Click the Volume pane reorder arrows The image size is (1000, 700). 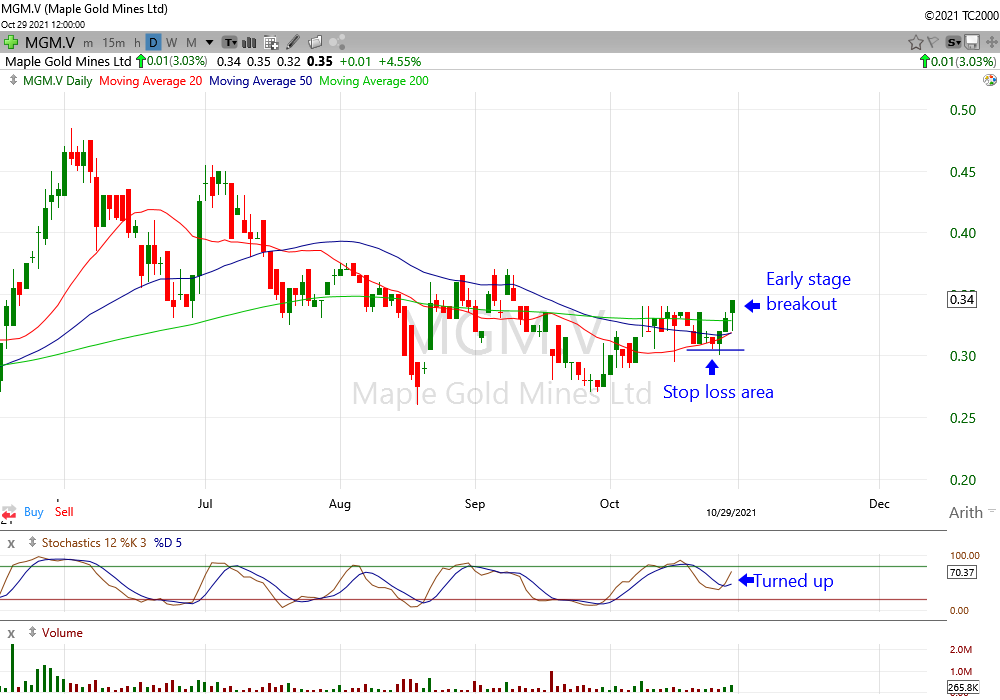coord(32,632)
